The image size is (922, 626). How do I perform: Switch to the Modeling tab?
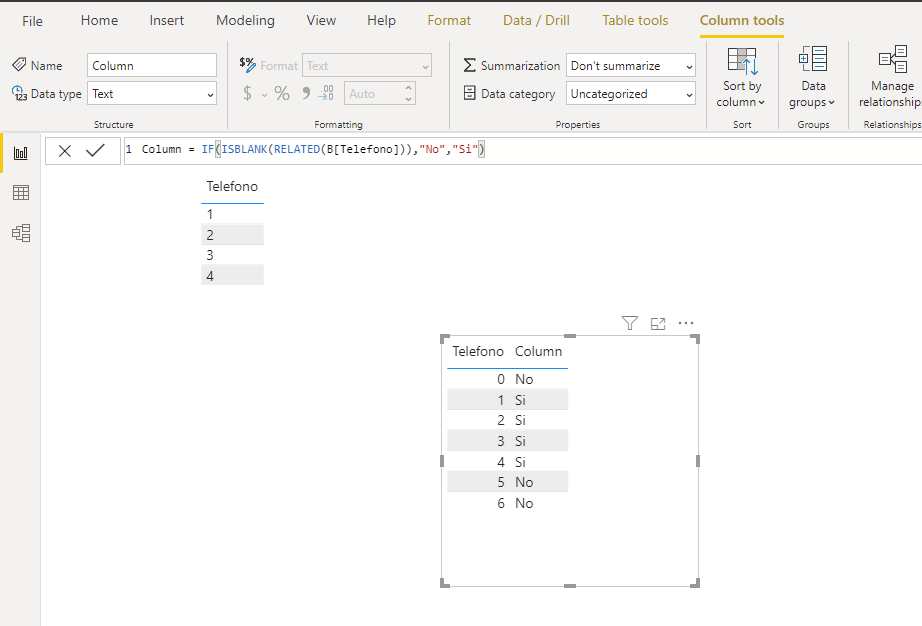point(245,21)
